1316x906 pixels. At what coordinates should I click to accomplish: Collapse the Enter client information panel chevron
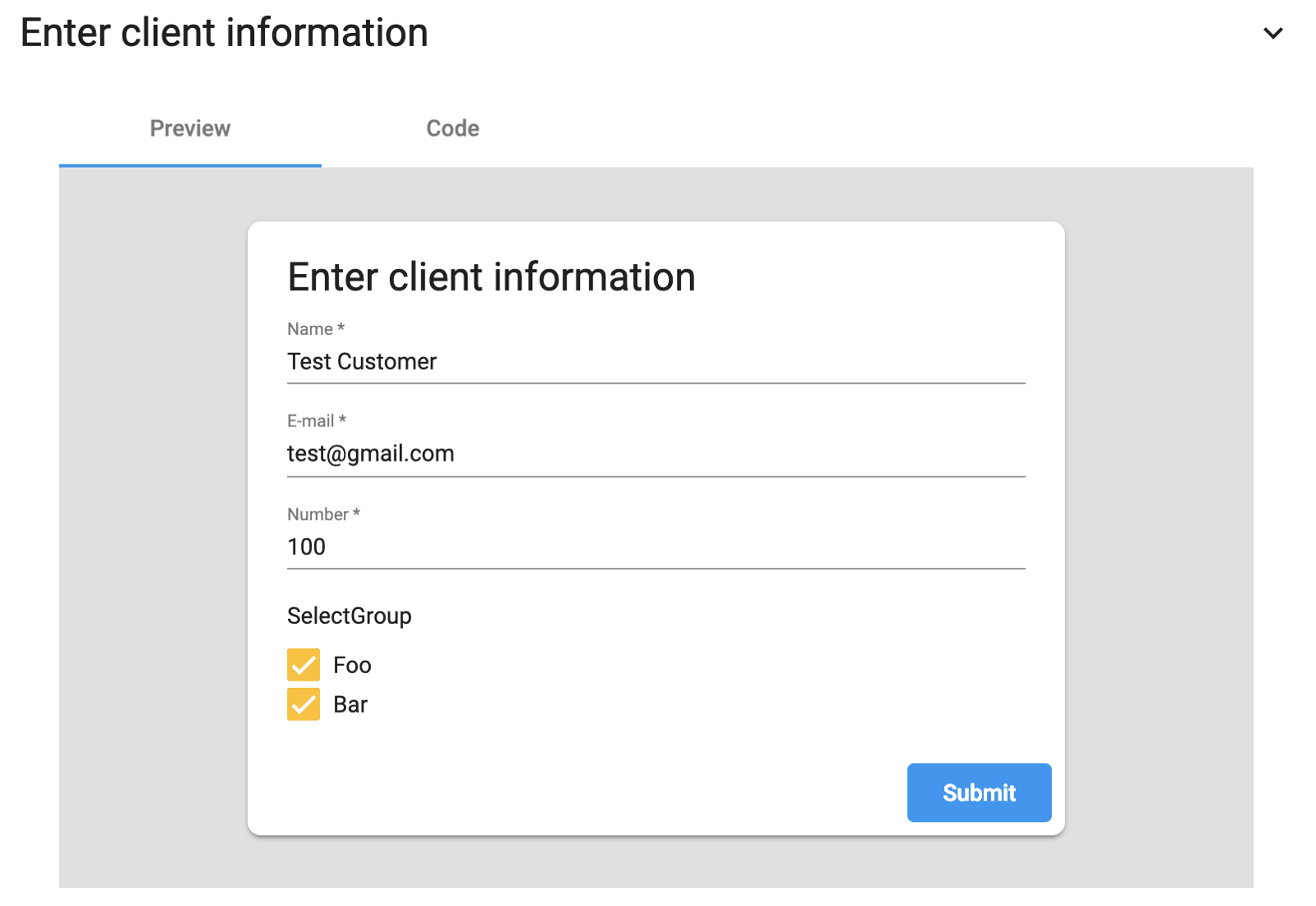tap(1272, 34)
